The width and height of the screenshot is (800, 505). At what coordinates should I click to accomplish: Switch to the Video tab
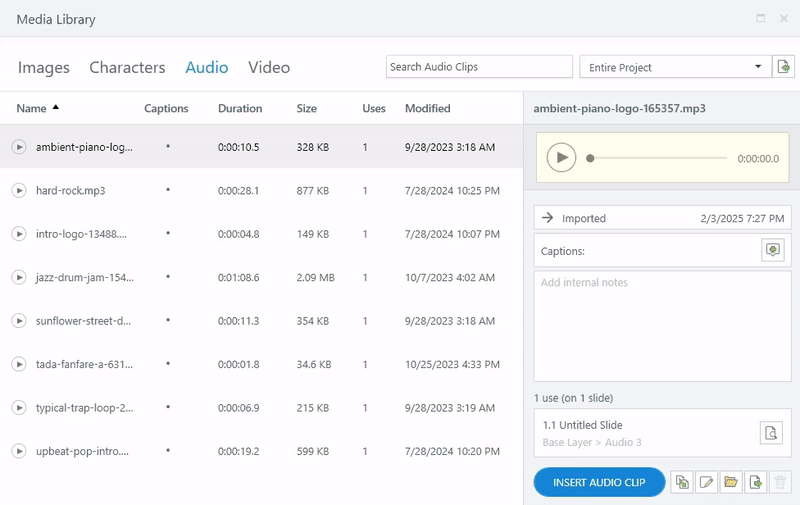[269, 68]
